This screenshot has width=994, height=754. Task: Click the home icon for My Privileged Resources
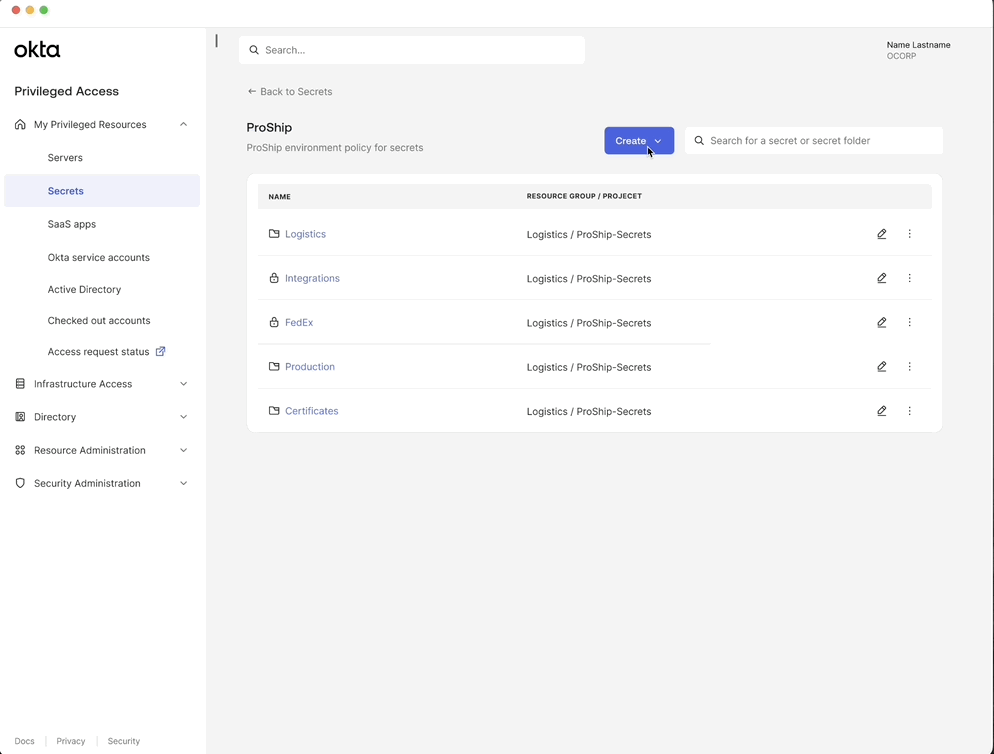(x=20, y=124)
